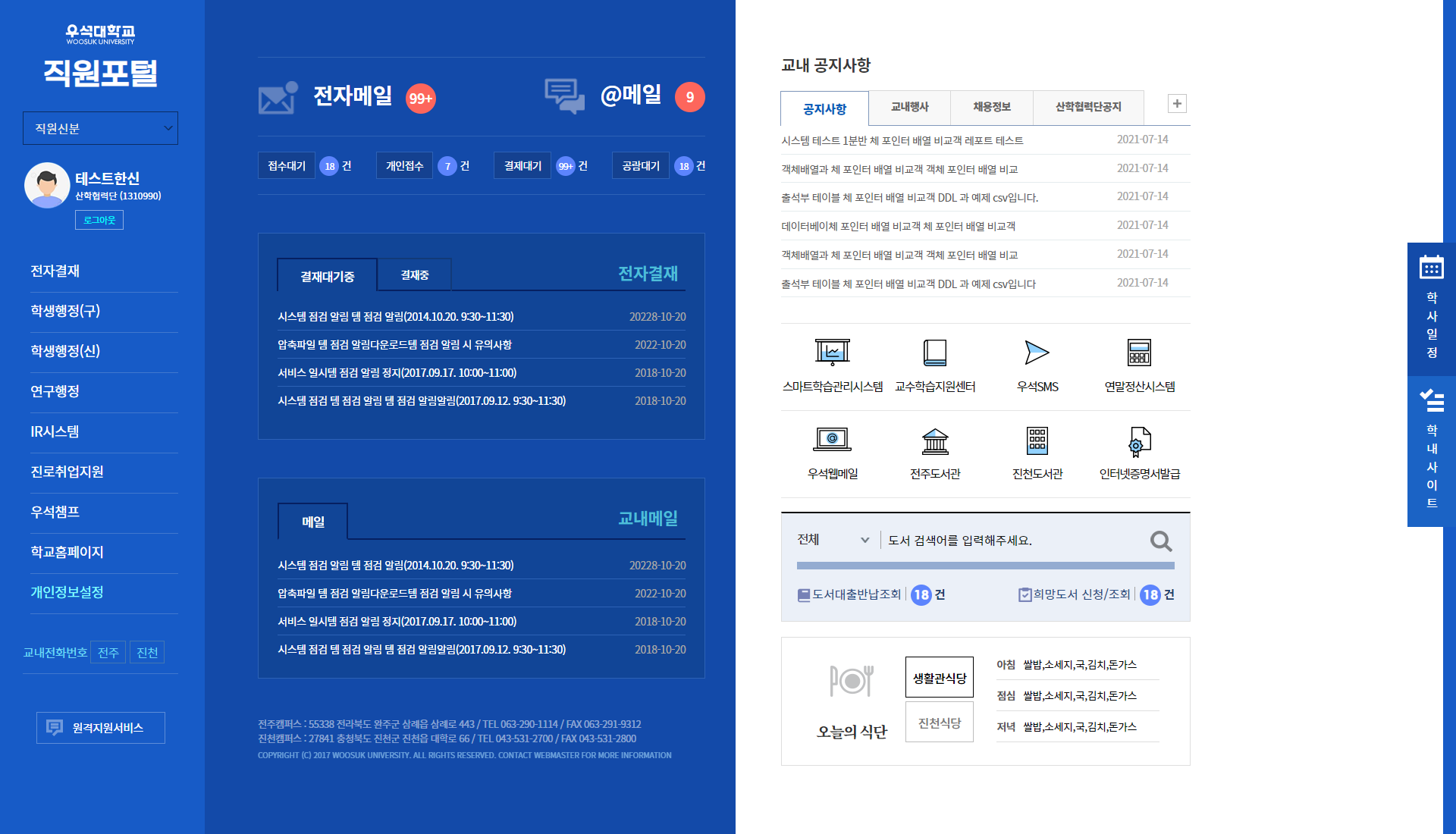Image resolution: width=1456 pixels, height=834 pixels.
Task: Open 우석SMS paper plane icon
Action: (x=1037, y=353)
